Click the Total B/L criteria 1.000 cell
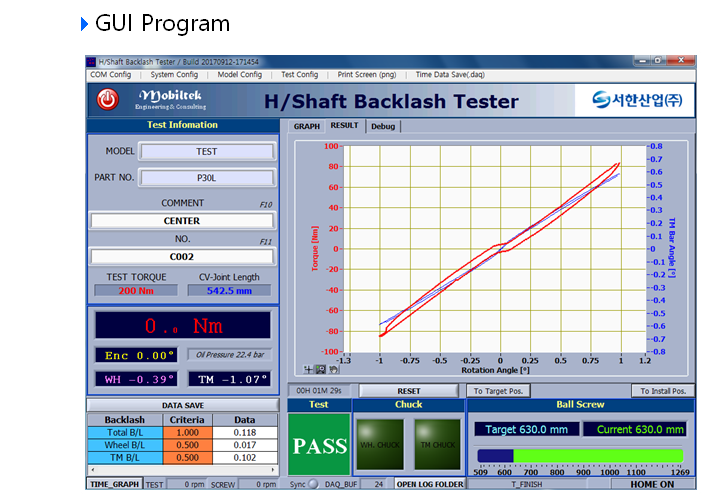This screenshot has width=702, height=495. pyautogui.click(x=188, y=432)
